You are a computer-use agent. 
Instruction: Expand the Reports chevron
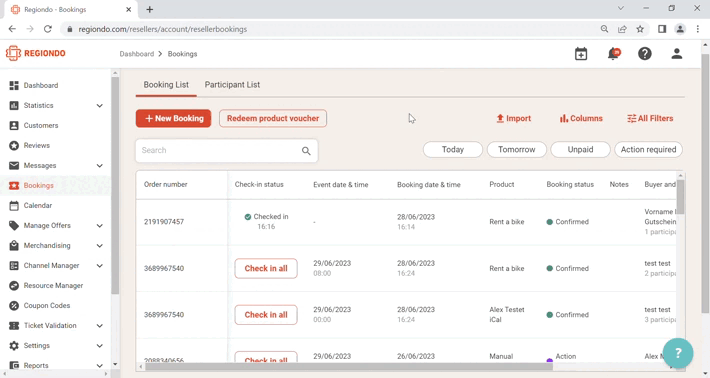click(100, 365)
